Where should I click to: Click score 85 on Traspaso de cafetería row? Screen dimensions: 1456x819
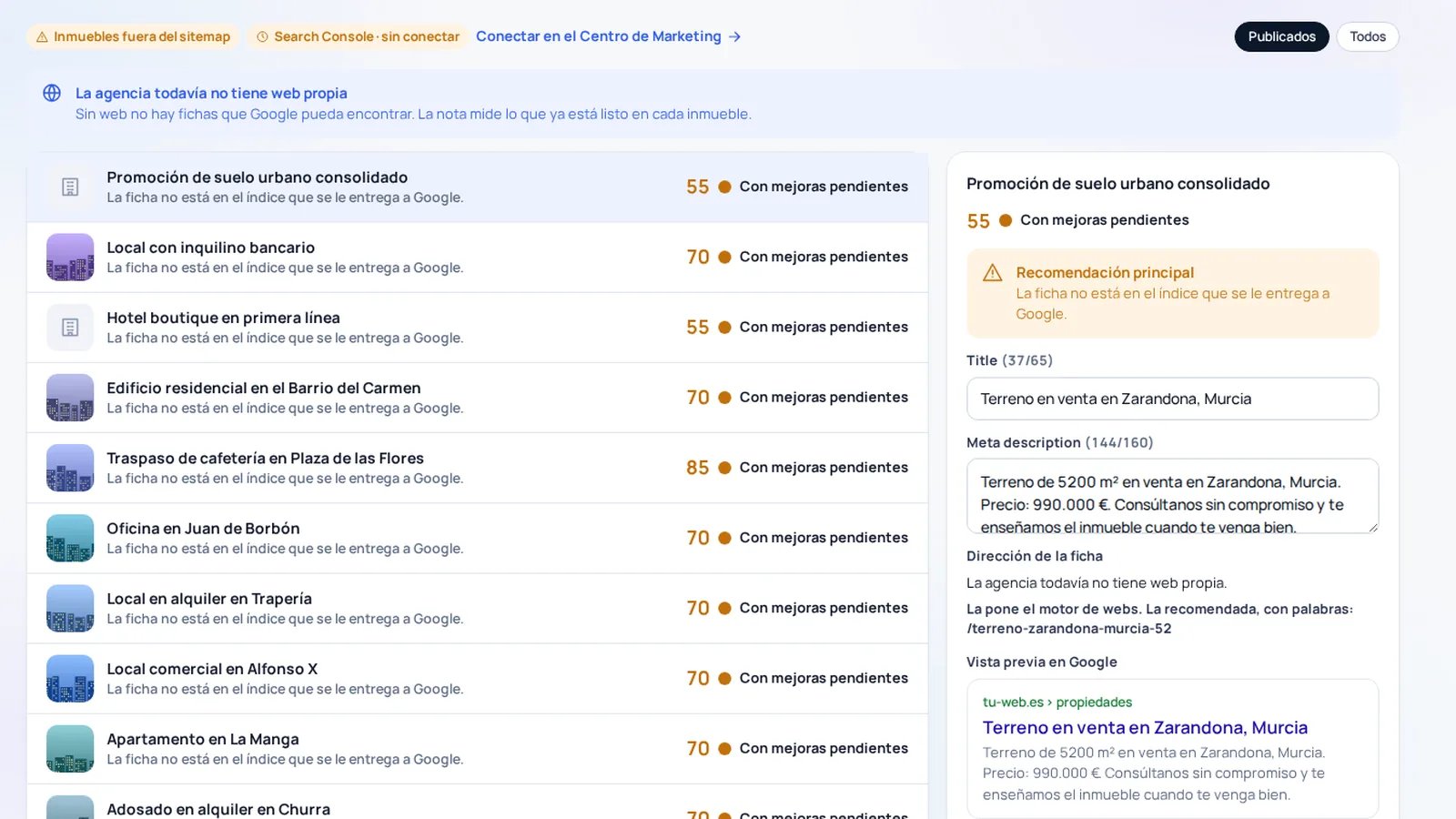point(698,468)
